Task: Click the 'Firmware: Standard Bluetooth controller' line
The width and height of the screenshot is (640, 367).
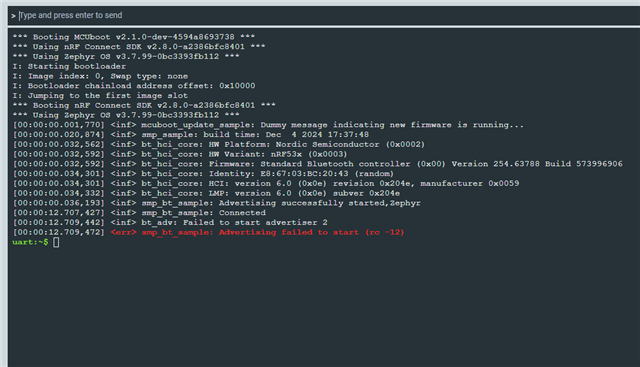Action: 318,164
